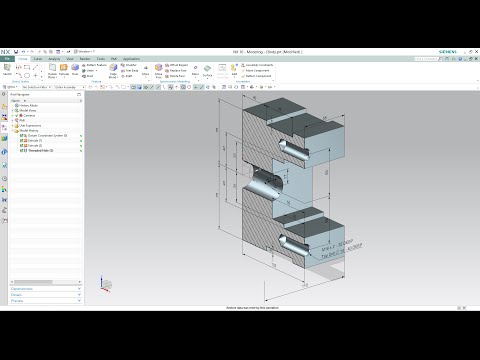480x360 pixels.
Task: Open the More gallery in Synchronous Modeling
Action: (x=195, y=71)
